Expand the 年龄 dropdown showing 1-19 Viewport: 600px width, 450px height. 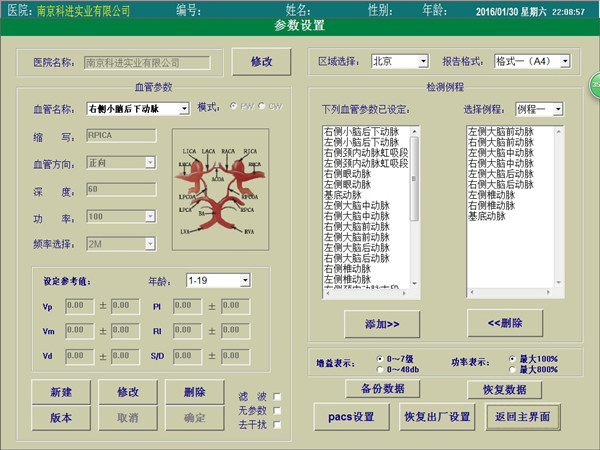click(218, 281)
